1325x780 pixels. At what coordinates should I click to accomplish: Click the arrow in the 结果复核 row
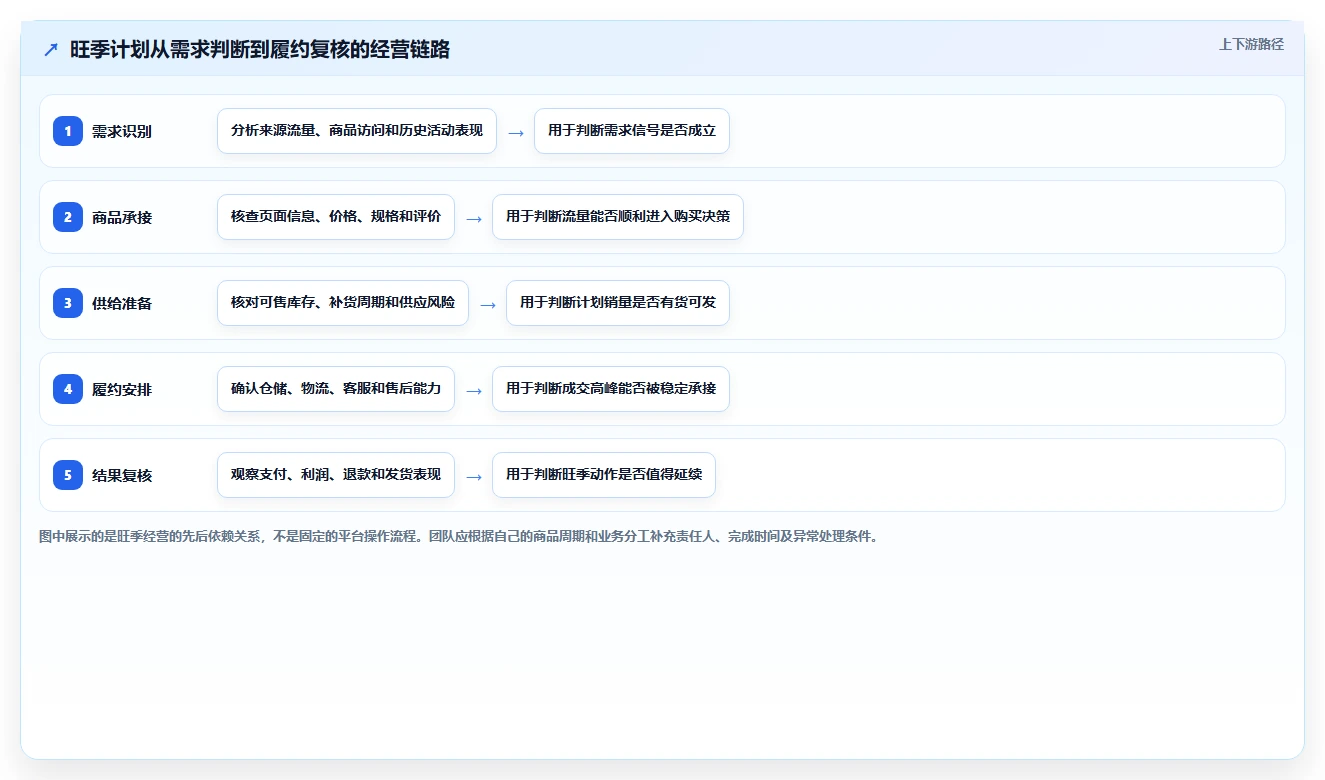[x=474, y=476]
